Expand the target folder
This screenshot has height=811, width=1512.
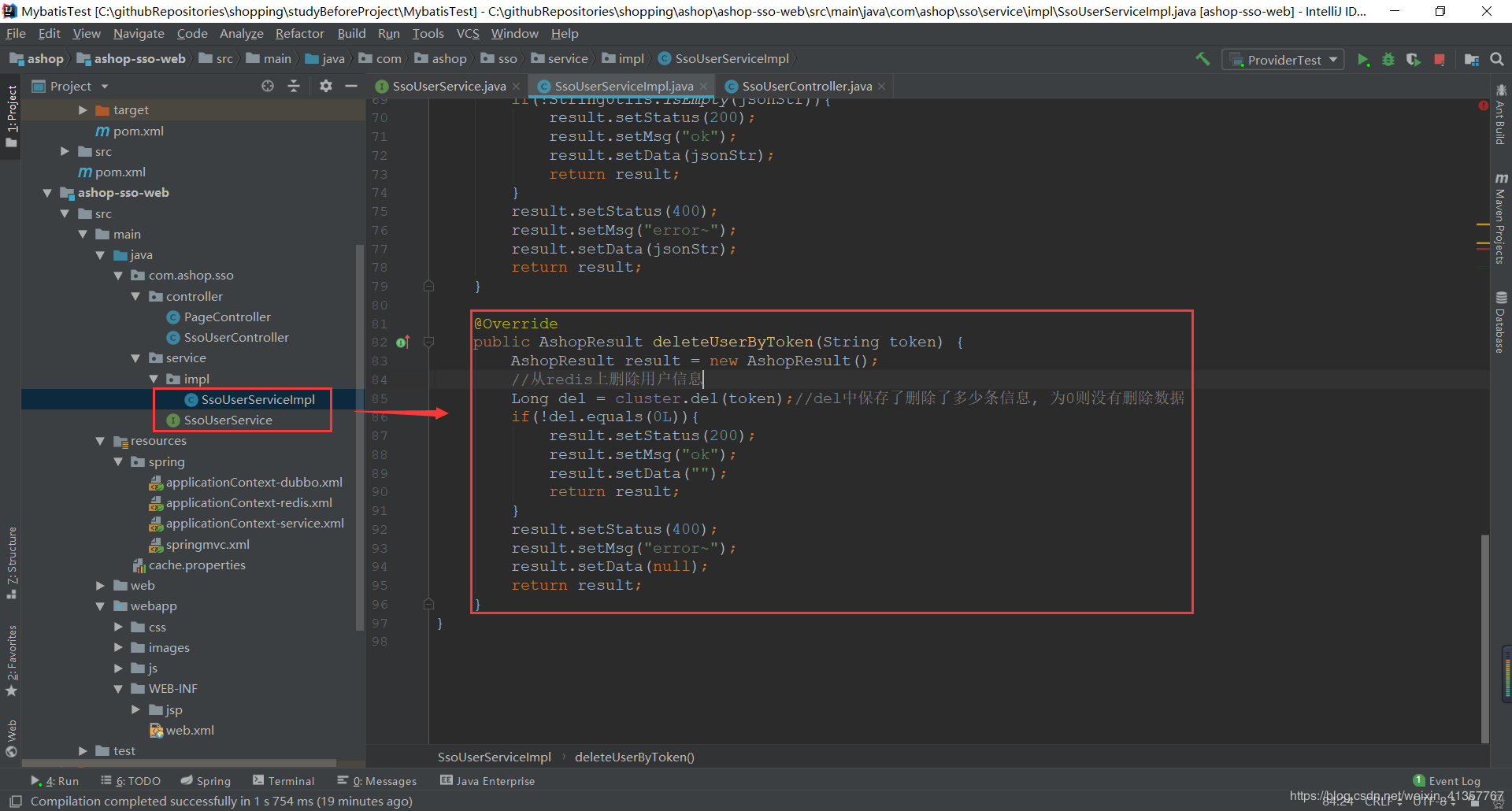click(83, 110)
